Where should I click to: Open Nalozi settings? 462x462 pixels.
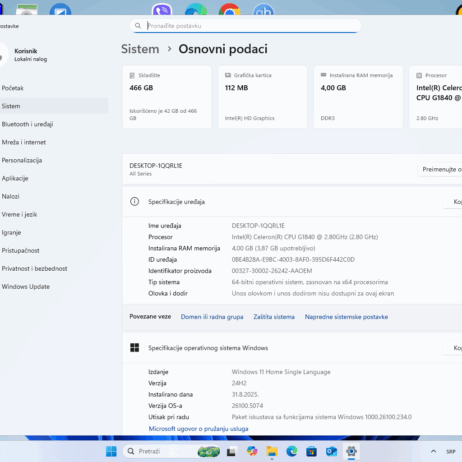coord(54,196)
